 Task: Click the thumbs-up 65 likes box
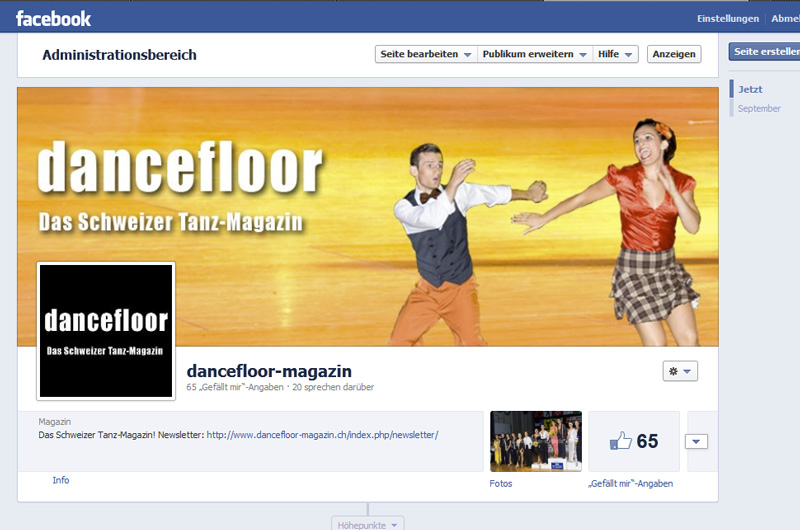[634, 441]
